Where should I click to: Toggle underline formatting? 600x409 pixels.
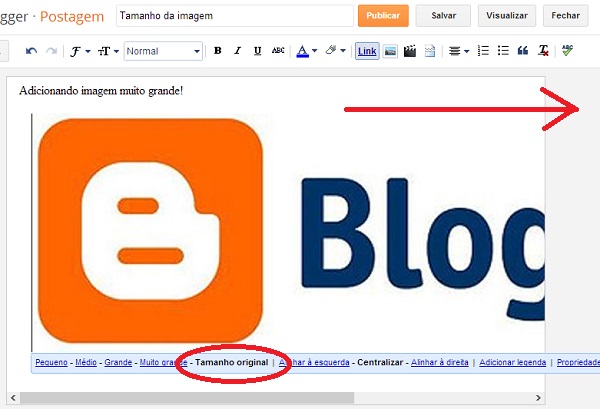(258, 51)
